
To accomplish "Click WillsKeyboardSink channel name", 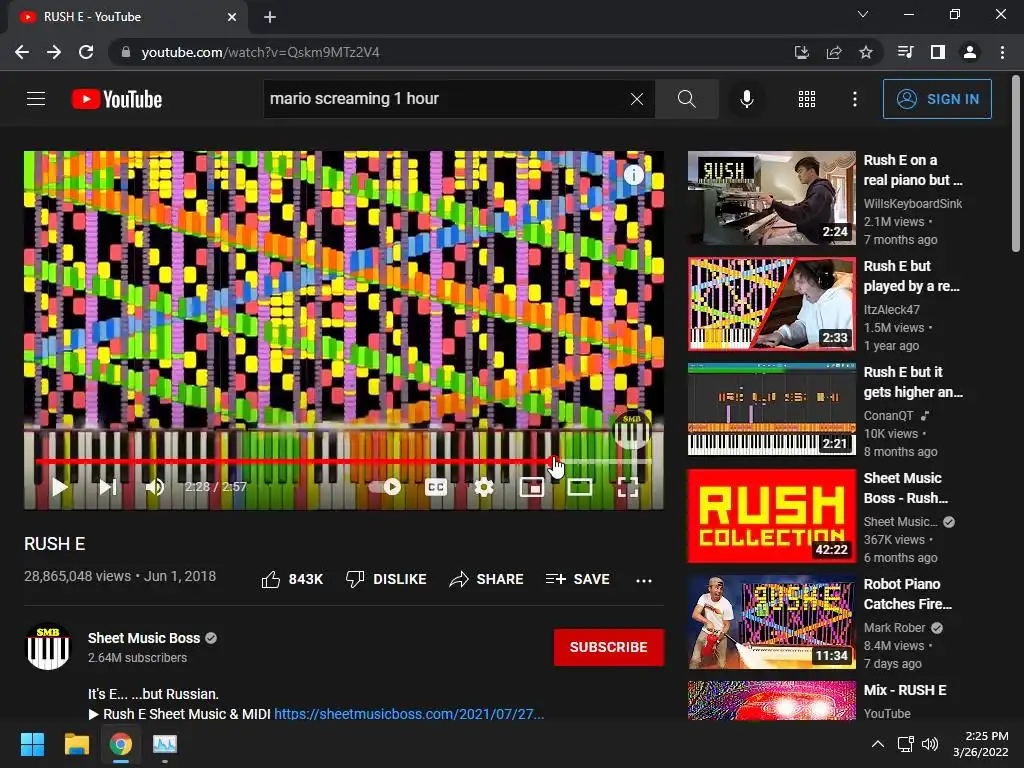I will 912,204.
